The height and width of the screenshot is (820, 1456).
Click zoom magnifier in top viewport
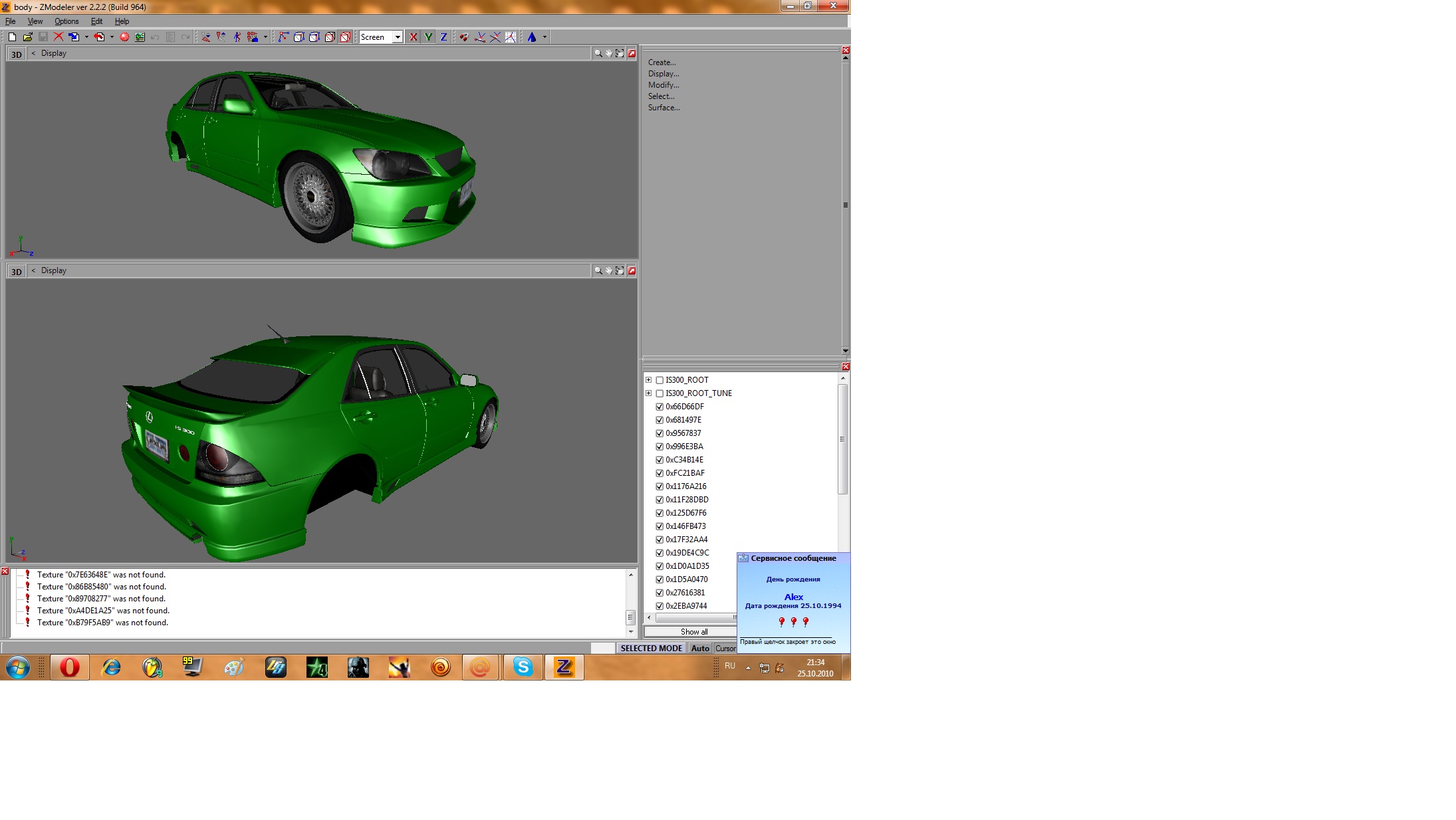click(x=598, y=53)
